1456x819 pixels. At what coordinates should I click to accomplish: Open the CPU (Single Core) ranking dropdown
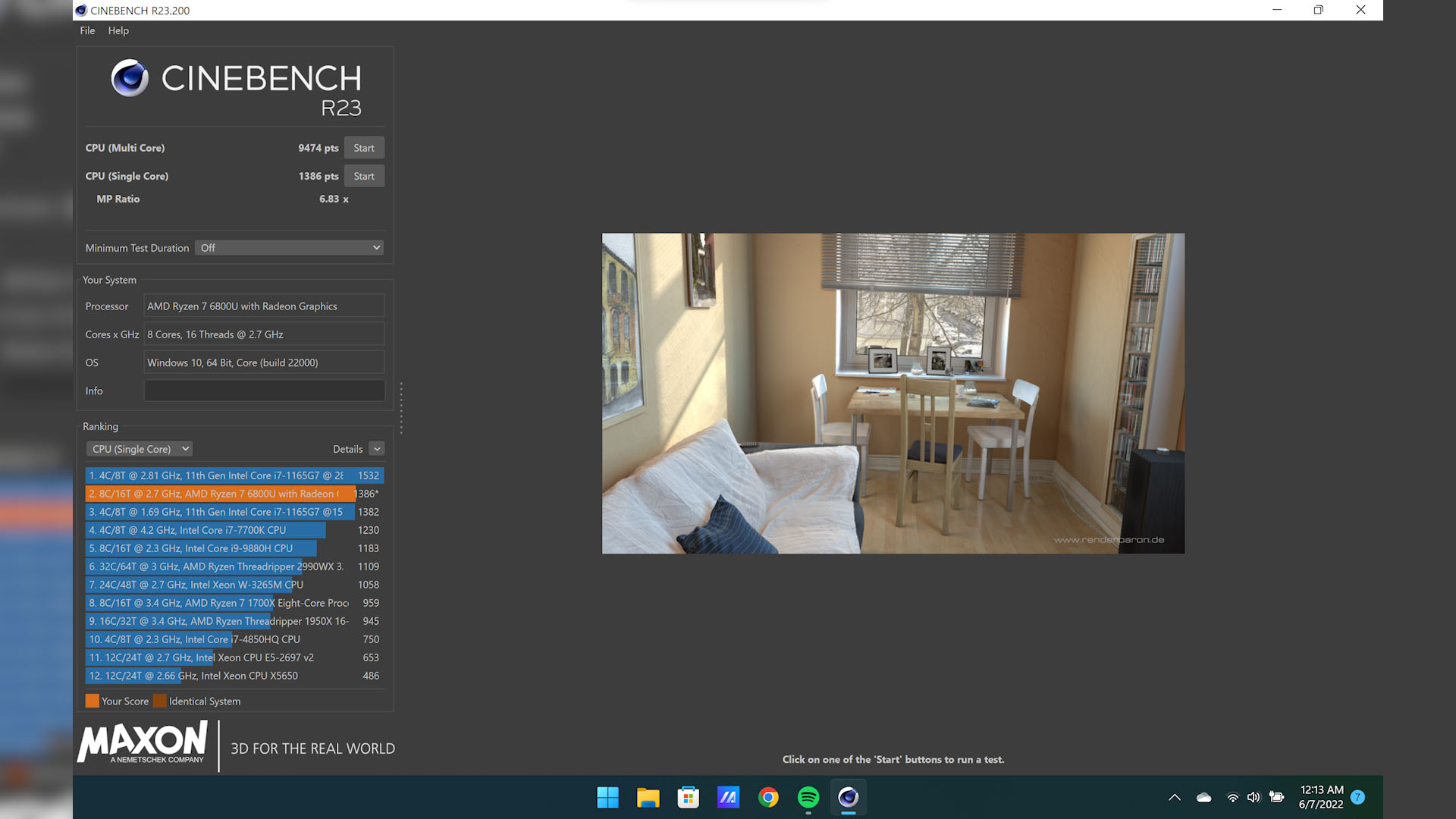[140, 449]
